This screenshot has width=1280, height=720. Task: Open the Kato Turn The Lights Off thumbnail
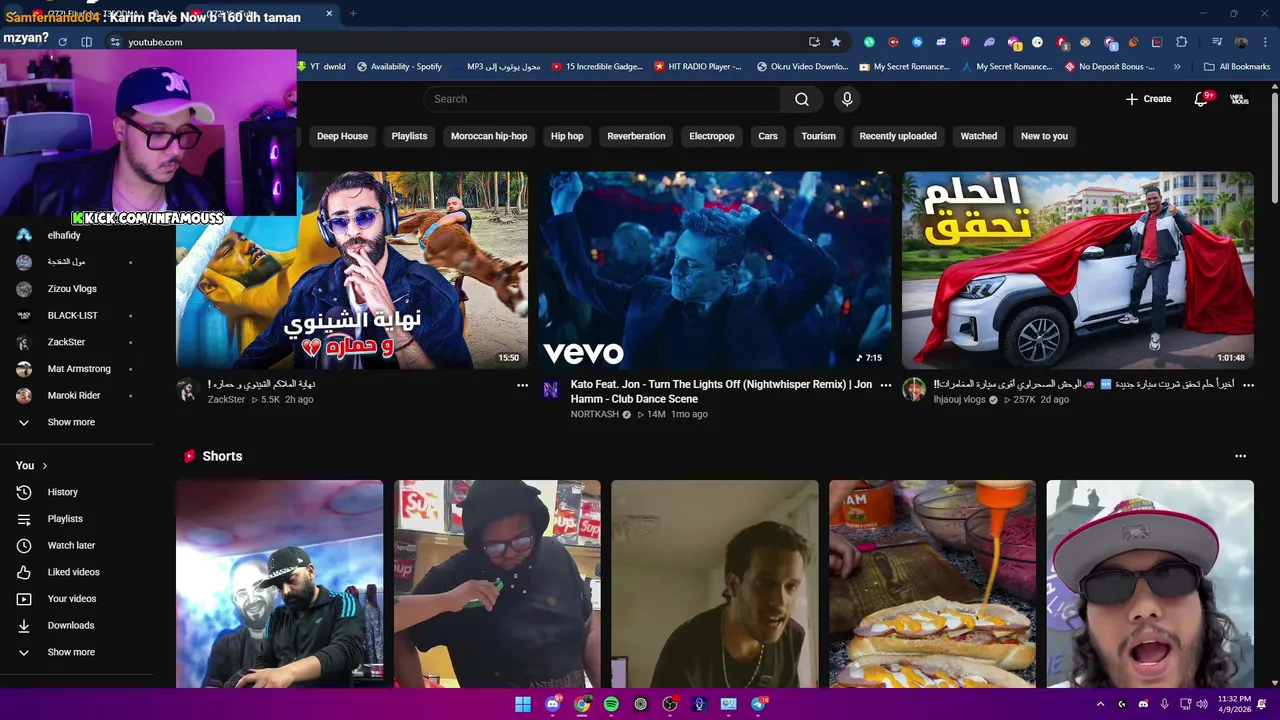[715, 270]
